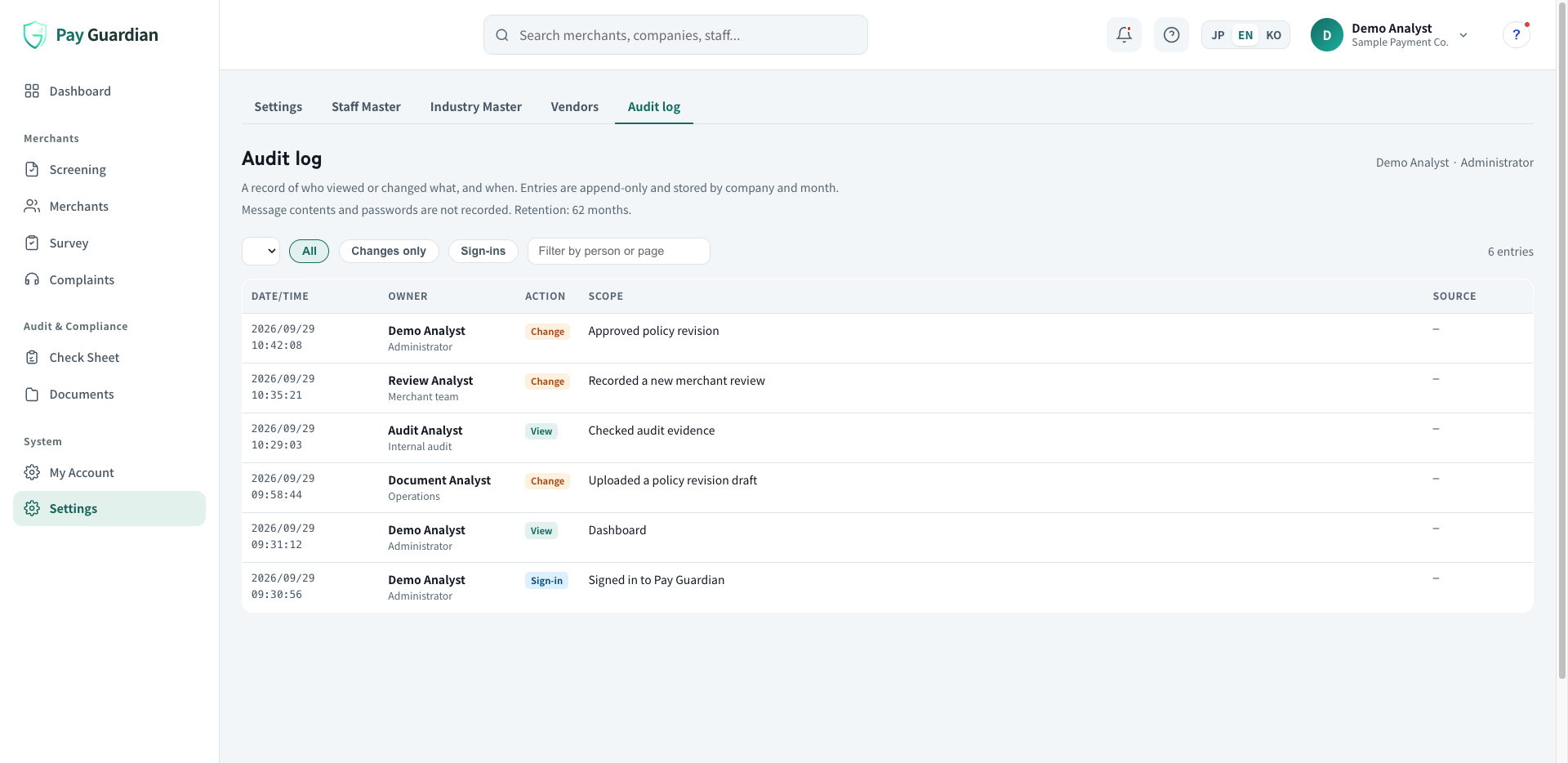Focus the merchants search box

(x=675, y=35)
